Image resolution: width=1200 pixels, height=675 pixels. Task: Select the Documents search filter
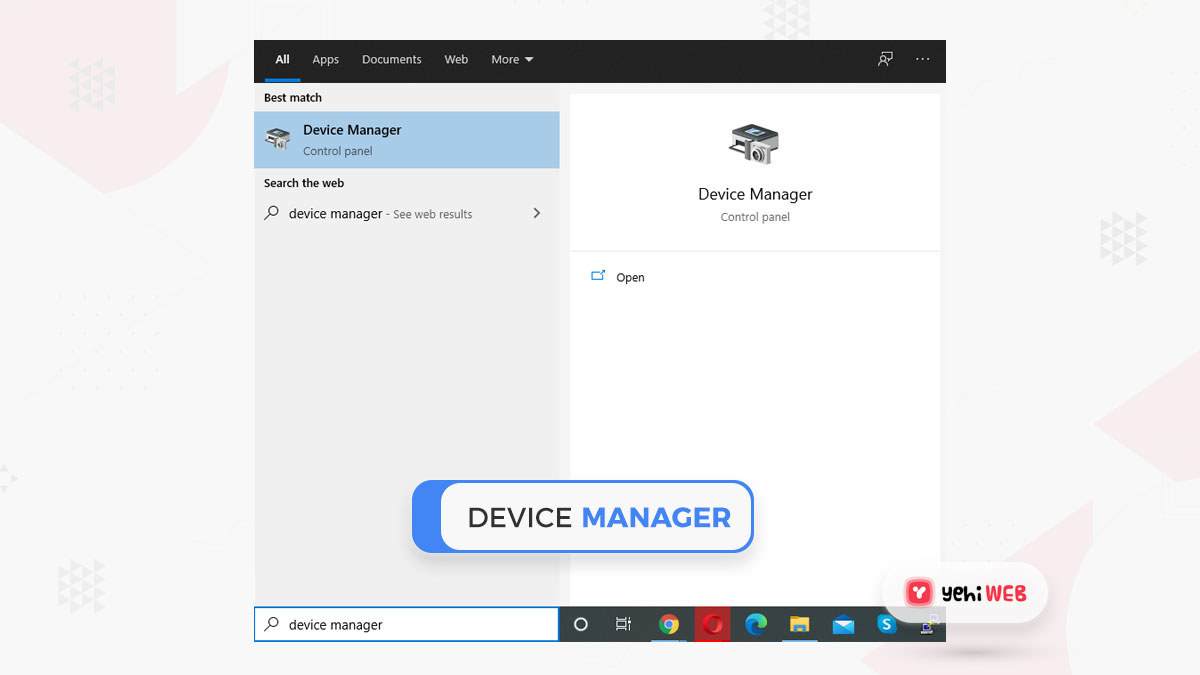[x=391, y=60]
